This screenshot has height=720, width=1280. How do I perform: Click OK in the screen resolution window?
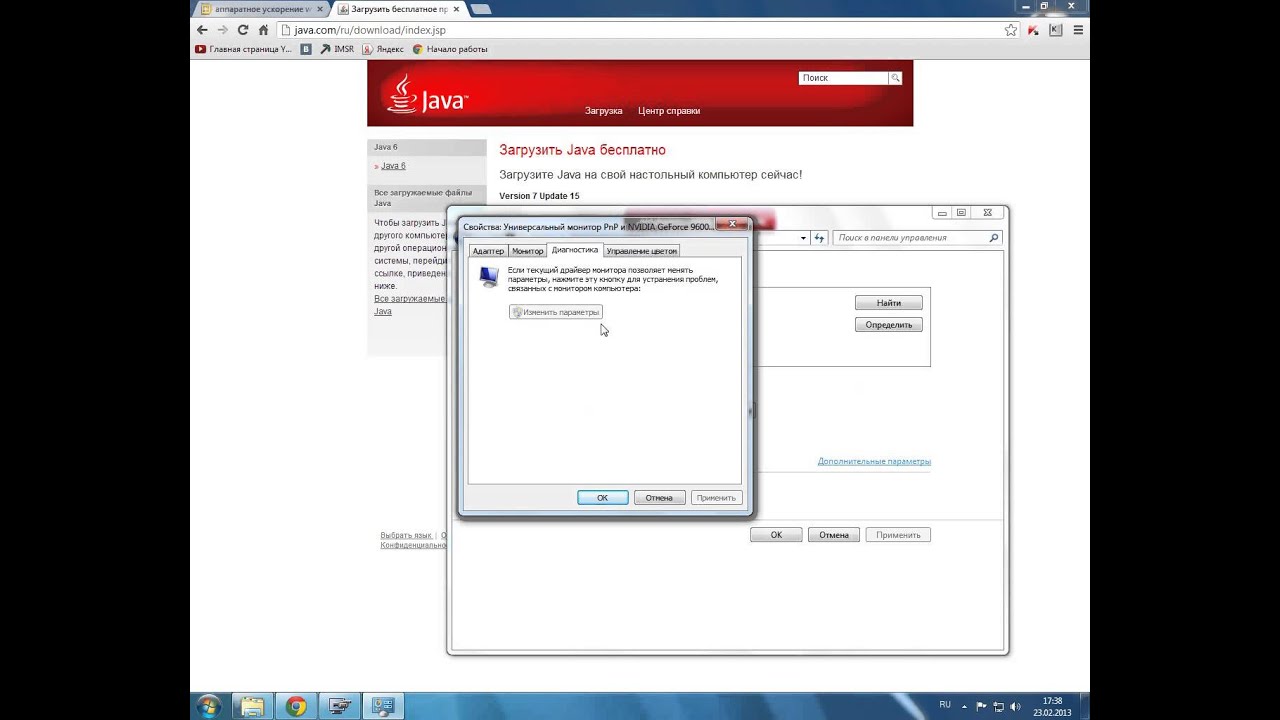(776, 535)
